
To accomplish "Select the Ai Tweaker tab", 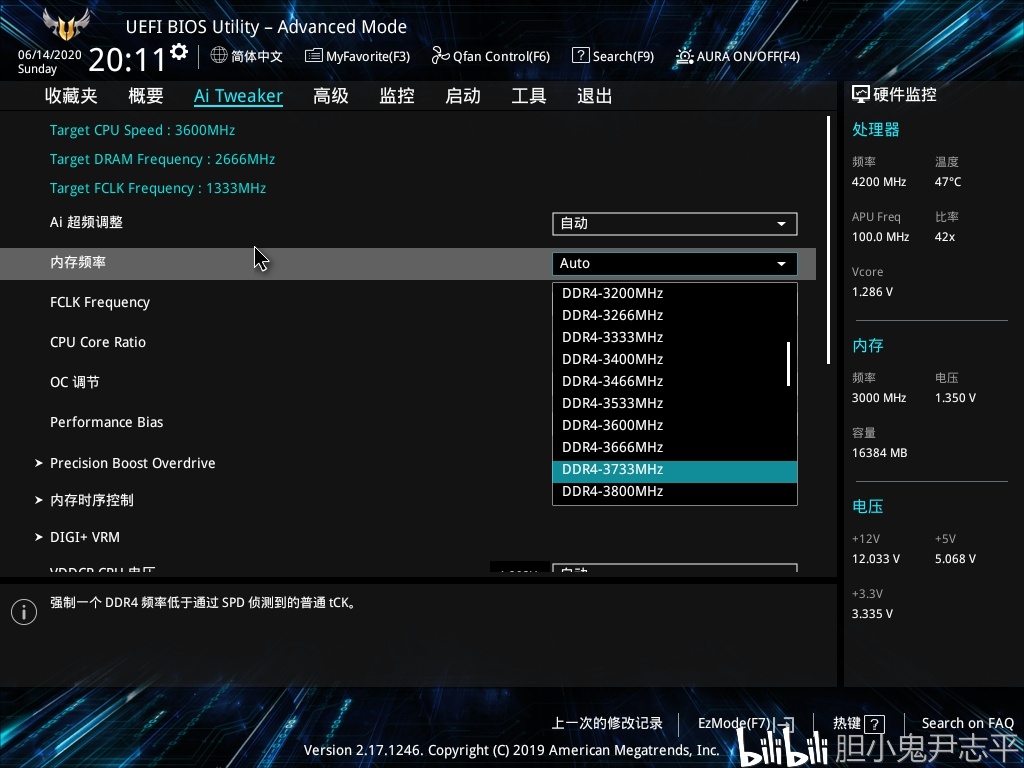I will [x=238, y=96].
